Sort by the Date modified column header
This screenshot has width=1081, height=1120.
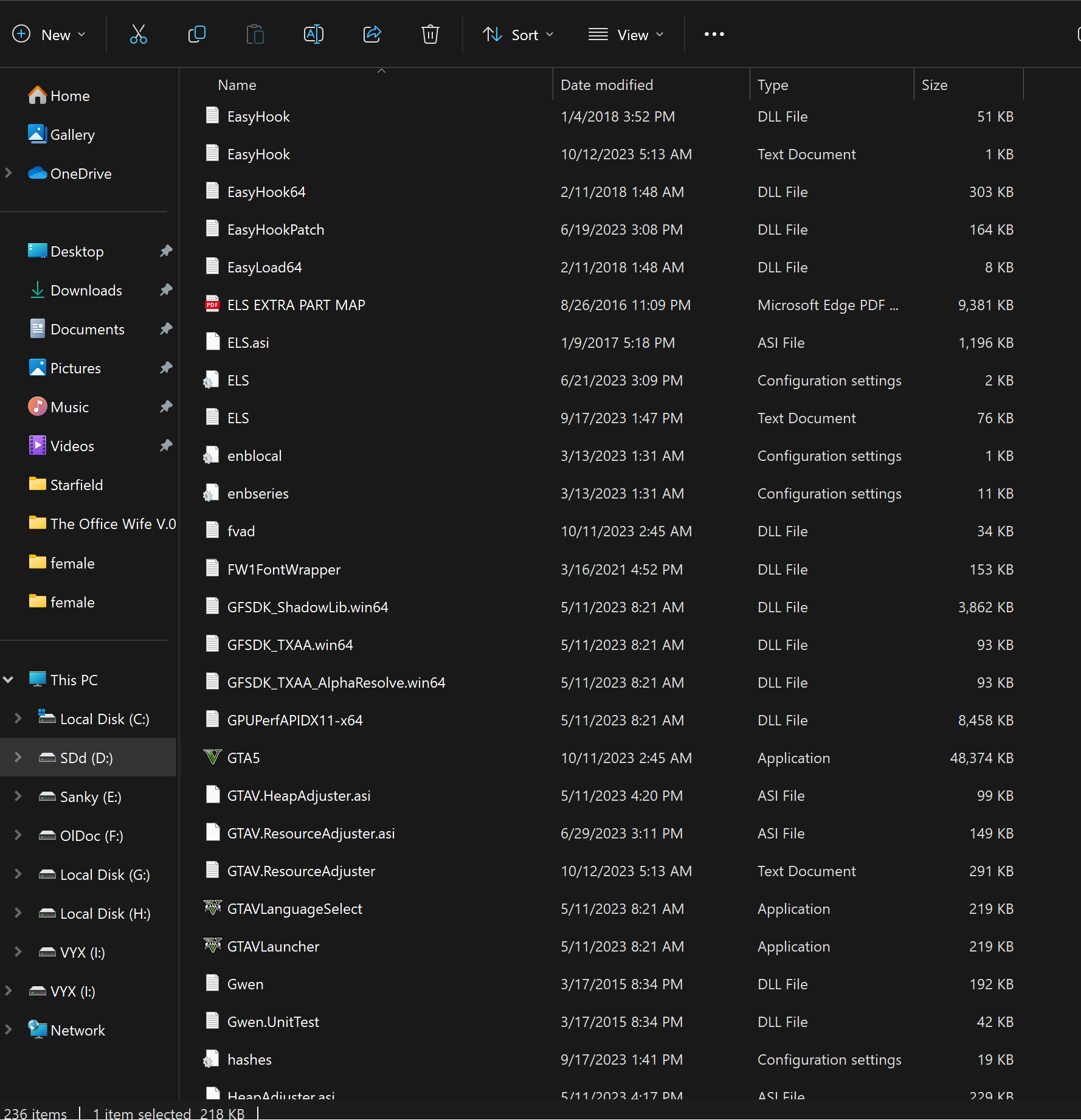pyautogui.click(x=606, y=85)
